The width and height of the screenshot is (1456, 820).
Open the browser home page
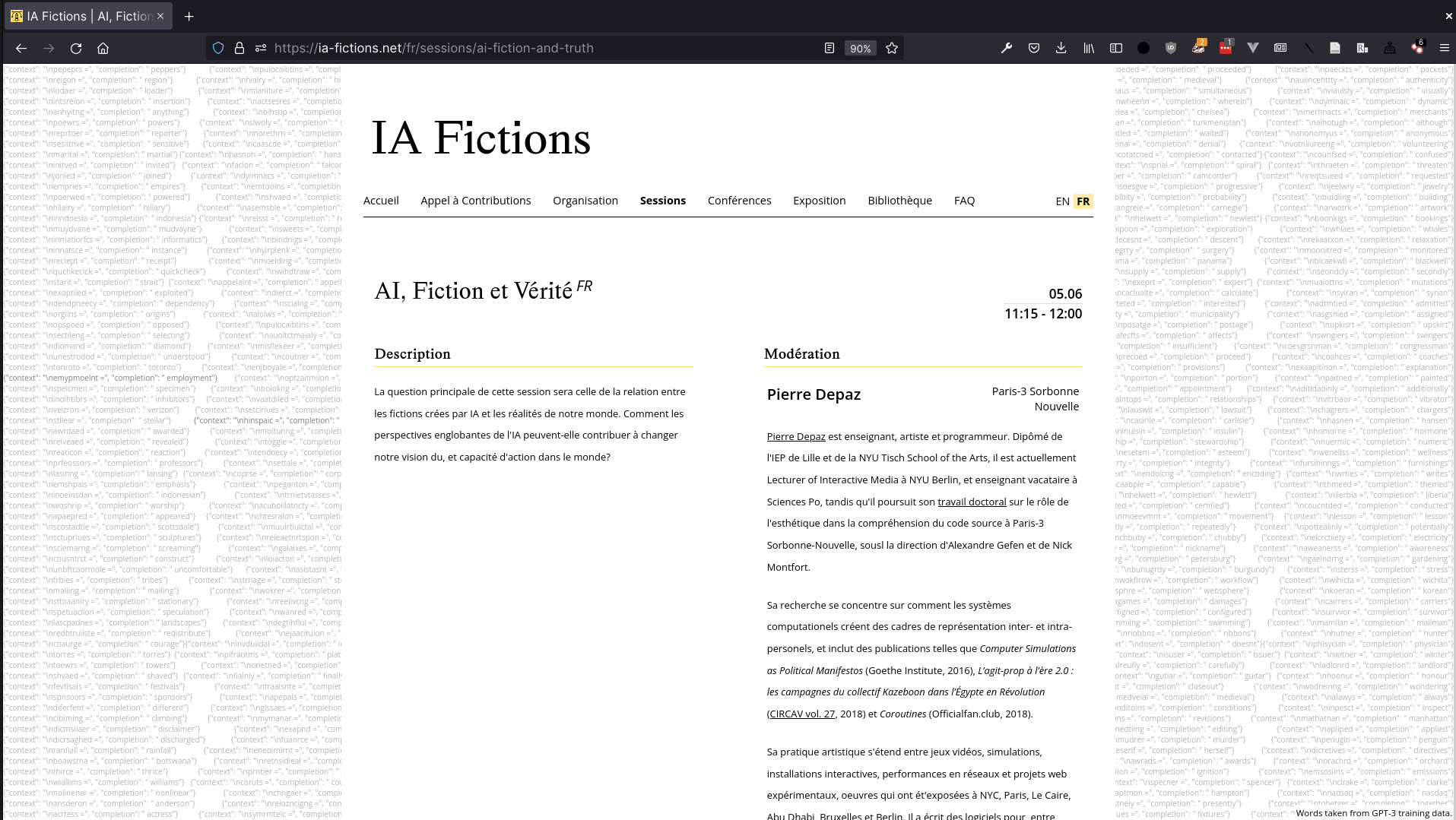coord(103,48)
